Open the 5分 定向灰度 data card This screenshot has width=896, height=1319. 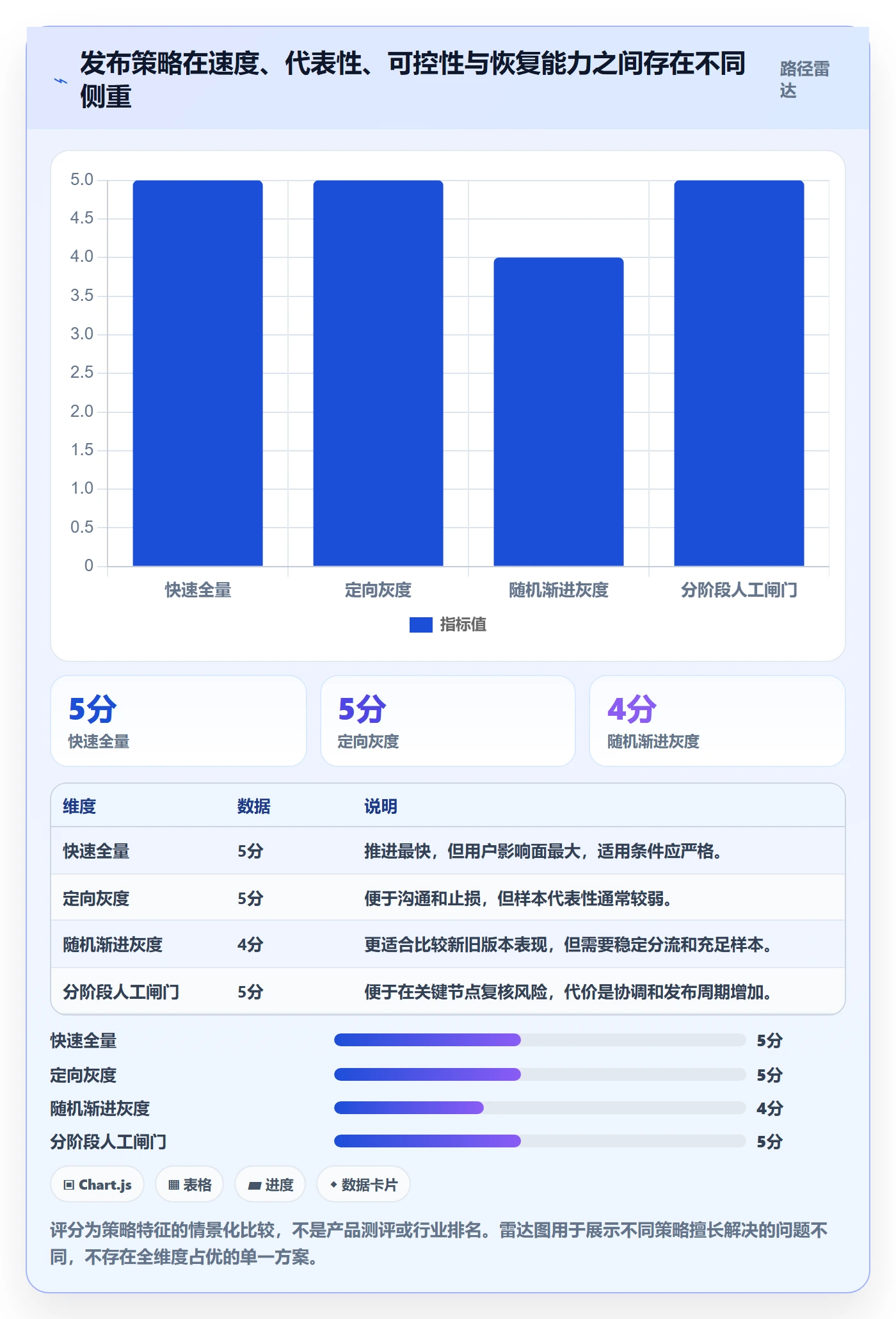tap(448, 721)
